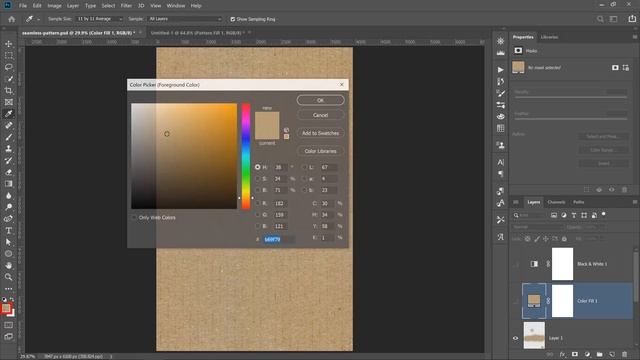The height and width of the screenshot is (360, 640).
Task: Select the Clone Stamp tool
Action: point(9,149)
